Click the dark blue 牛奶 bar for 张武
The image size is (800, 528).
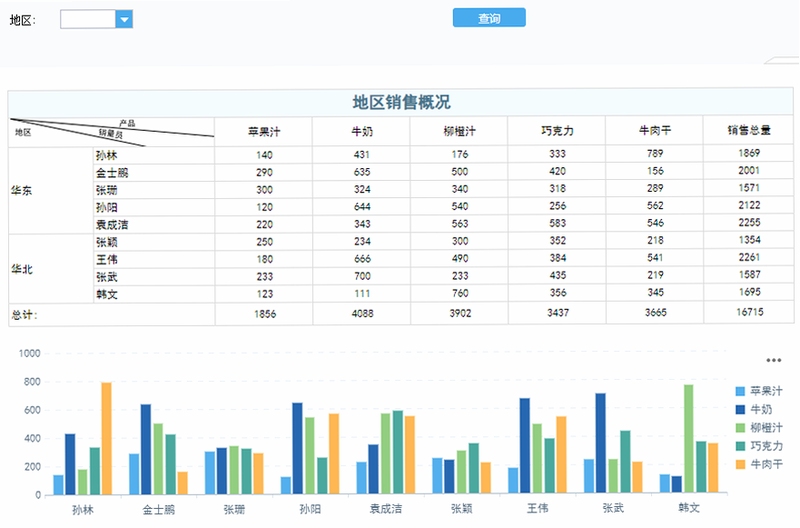click(601, 443)
